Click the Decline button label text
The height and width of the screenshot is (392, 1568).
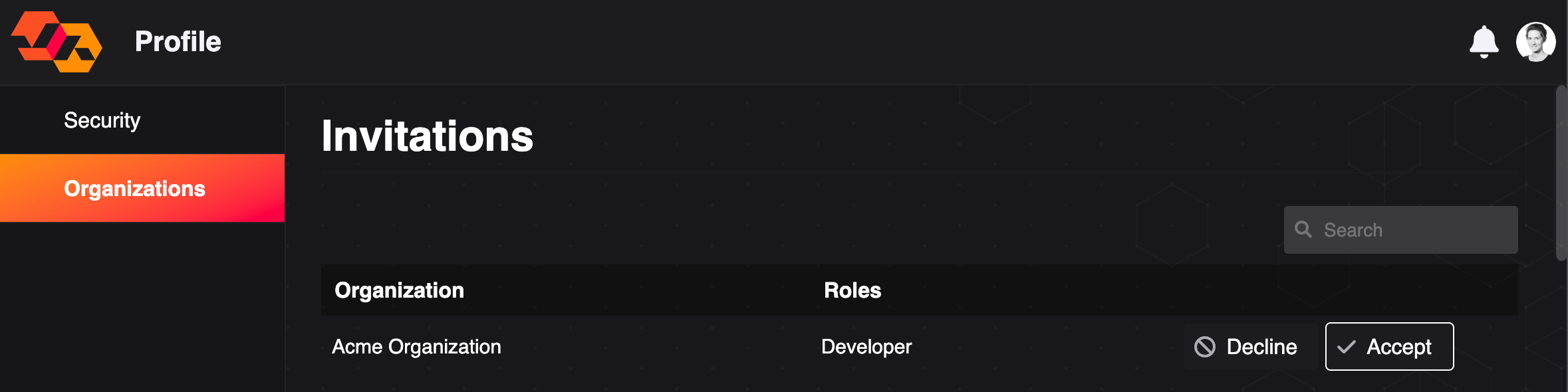coord(1261,347)
